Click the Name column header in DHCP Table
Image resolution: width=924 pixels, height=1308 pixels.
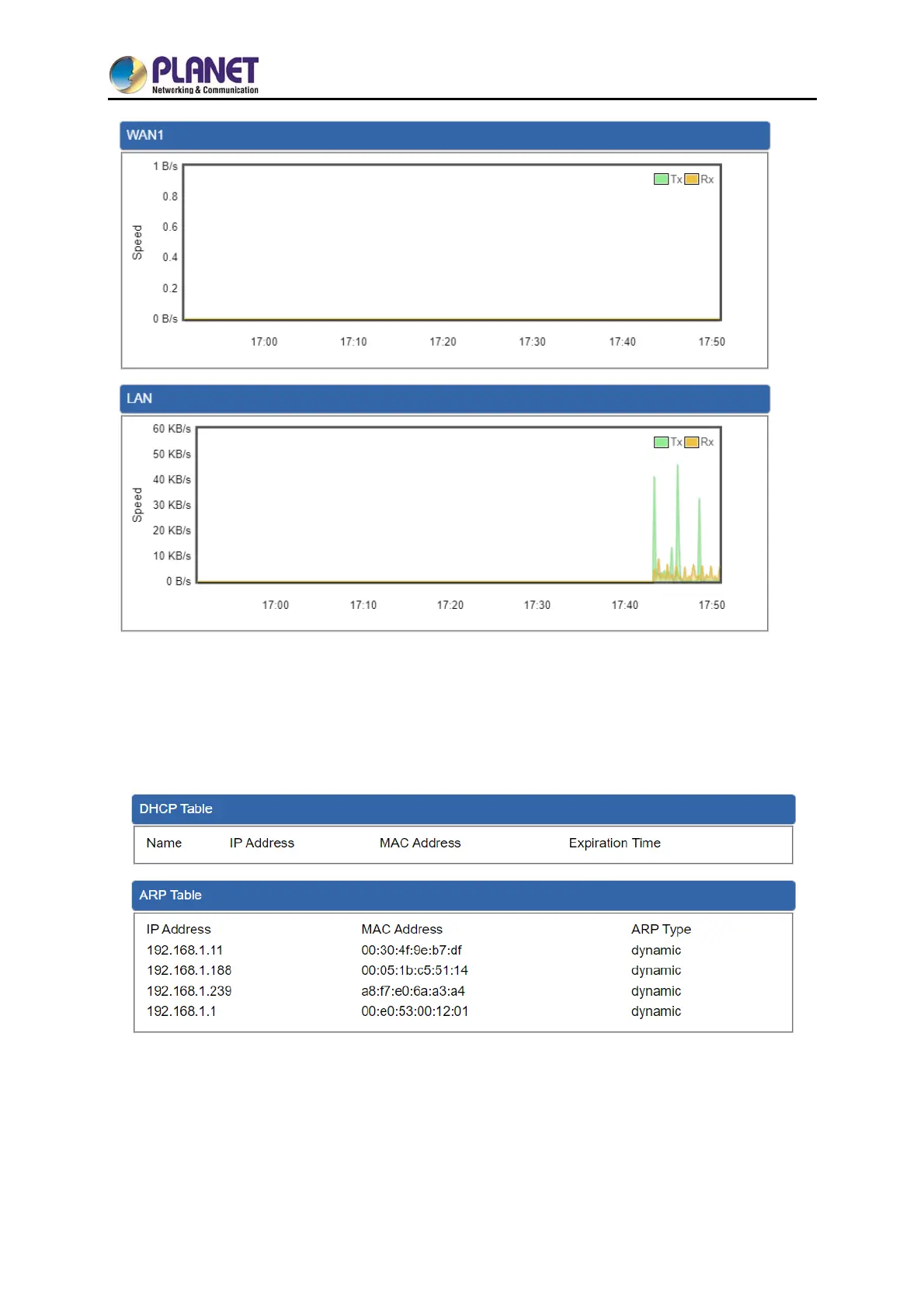pyautogui.click(x=164, y=844)
